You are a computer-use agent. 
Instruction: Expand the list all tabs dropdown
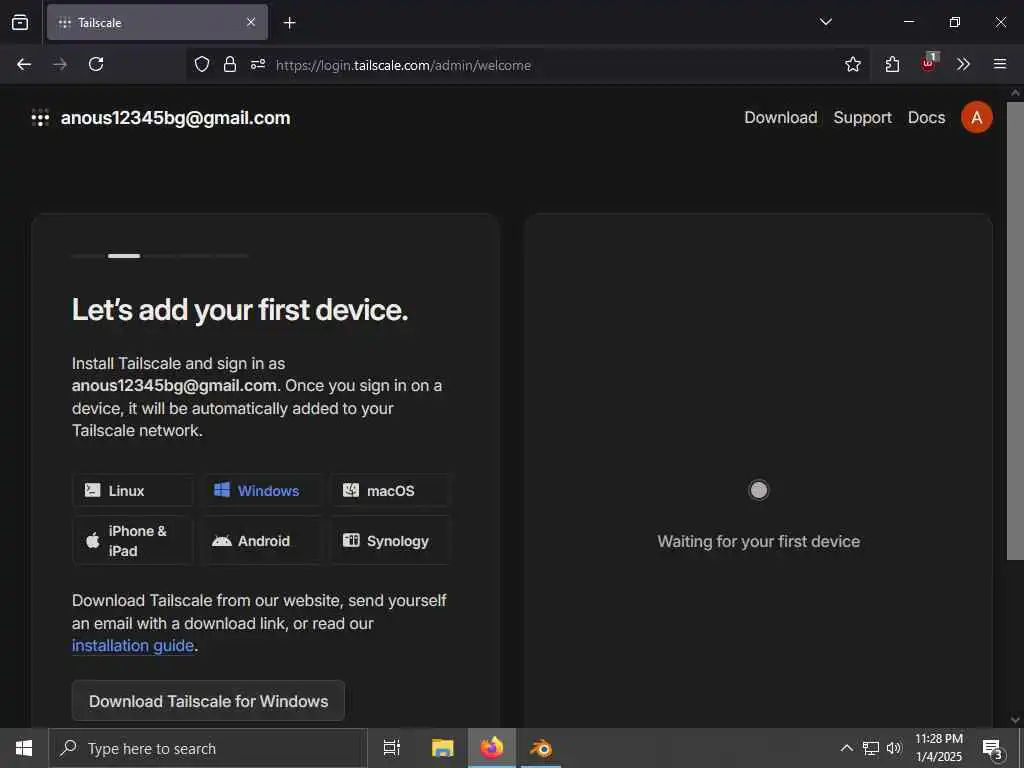click(x=825, y=22)
